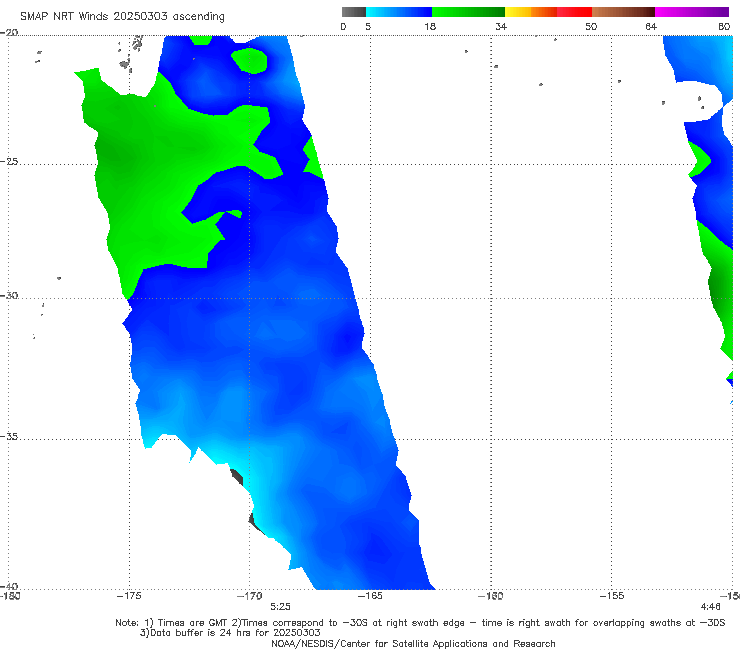Click the colorbar label '34'

click(x=501, y=26)
